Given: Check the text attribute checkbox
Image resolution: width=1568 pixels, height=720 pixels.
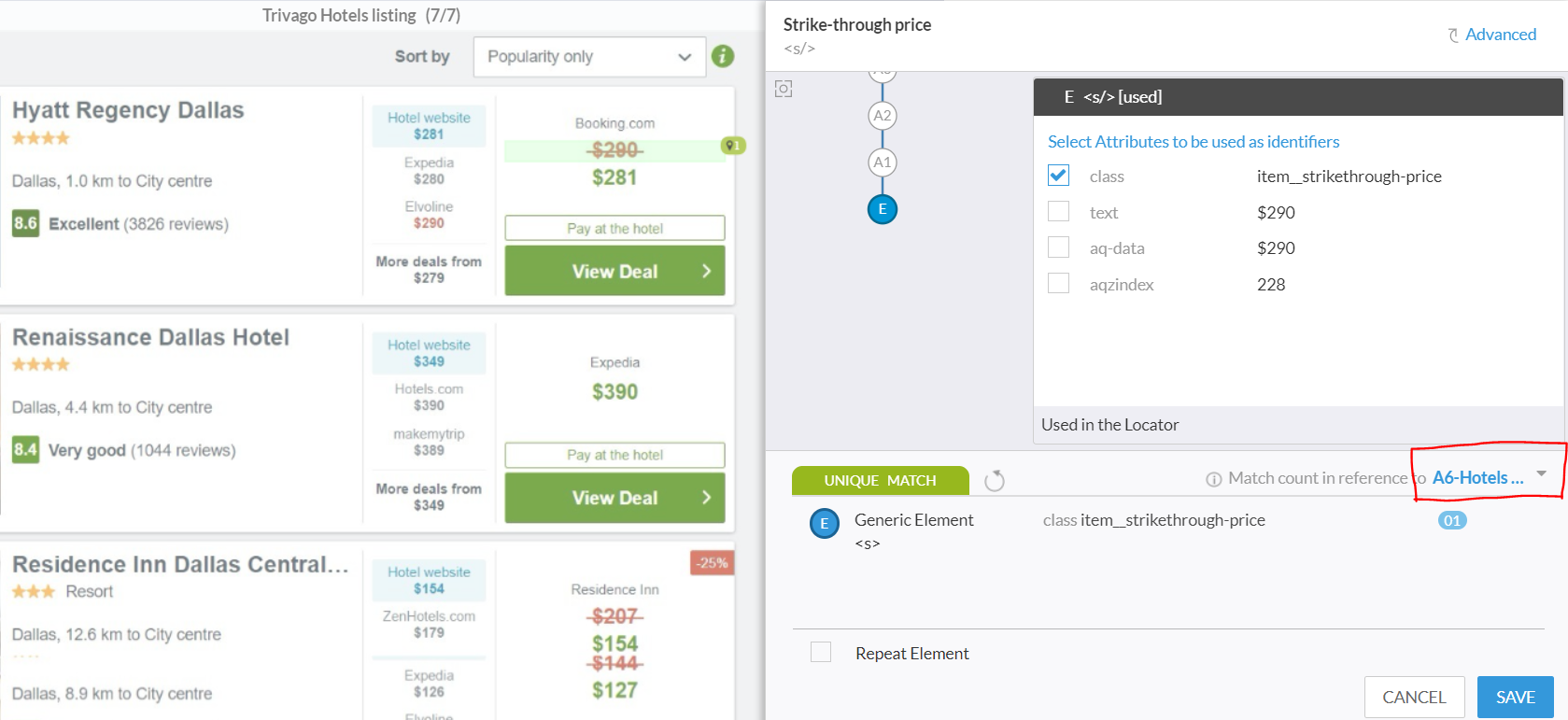Looking at the screenshot, I should 1058,212.
